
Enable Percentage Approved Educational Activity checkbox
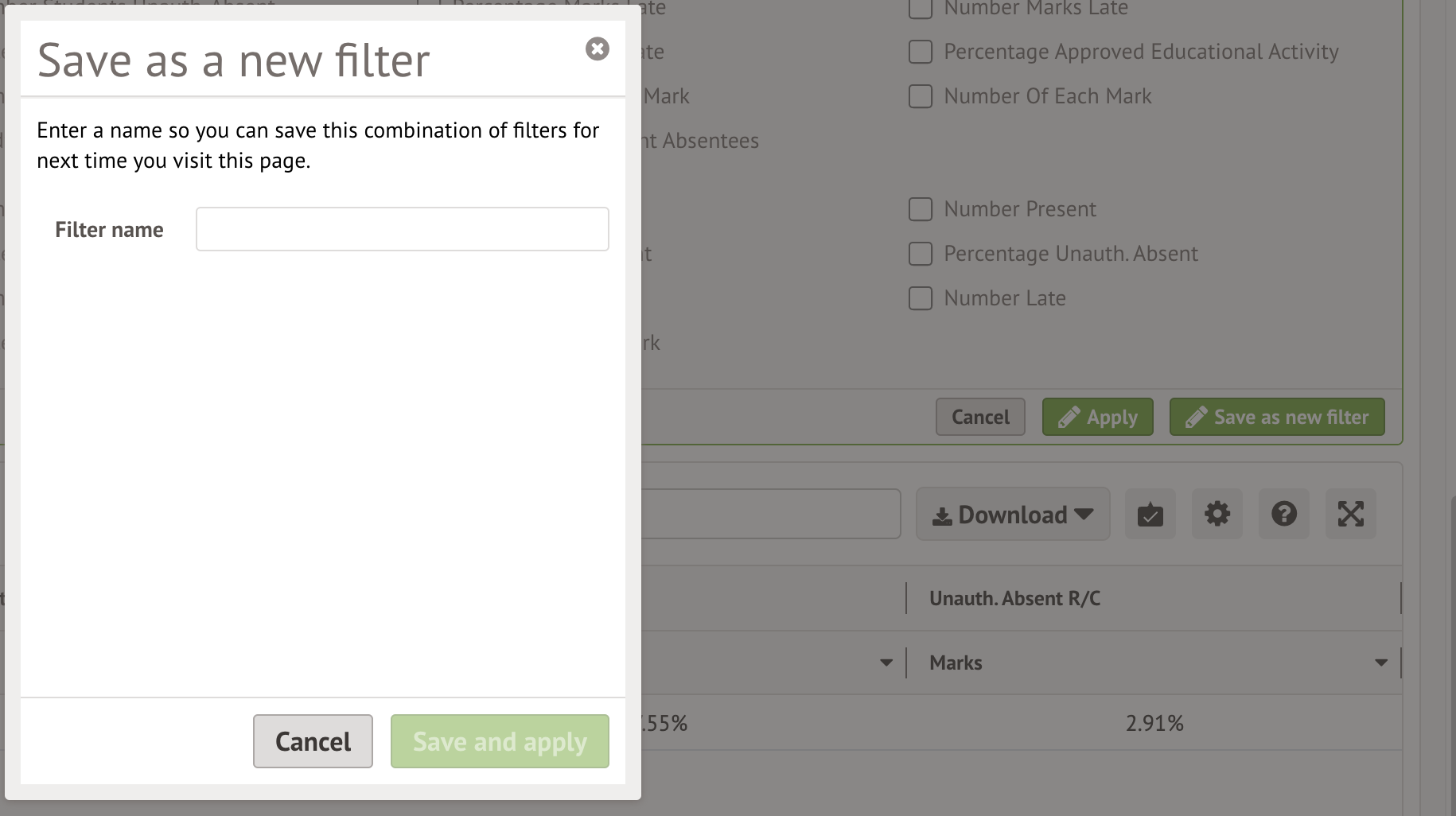[921, 52]
